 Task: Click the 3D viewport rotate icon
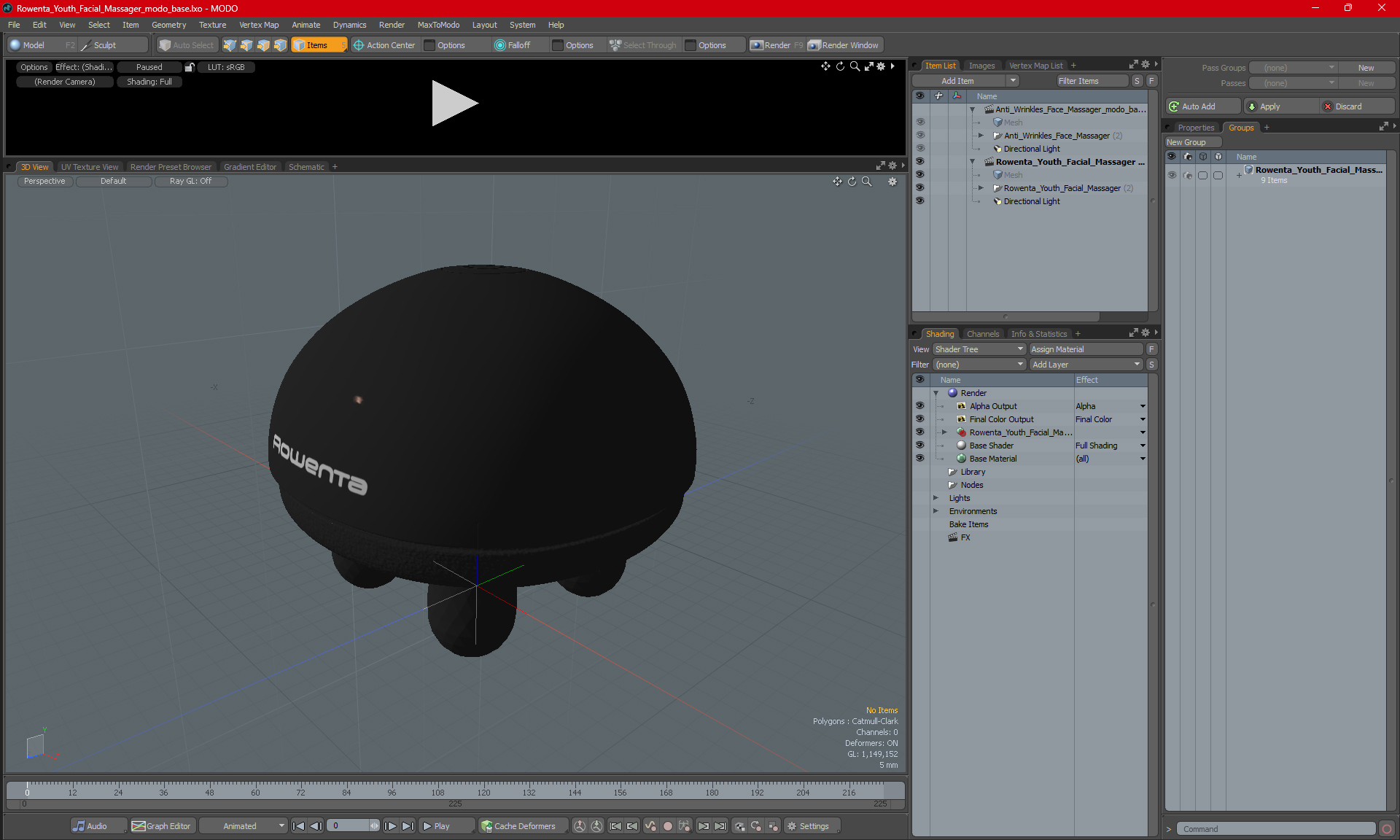(852, 182)
